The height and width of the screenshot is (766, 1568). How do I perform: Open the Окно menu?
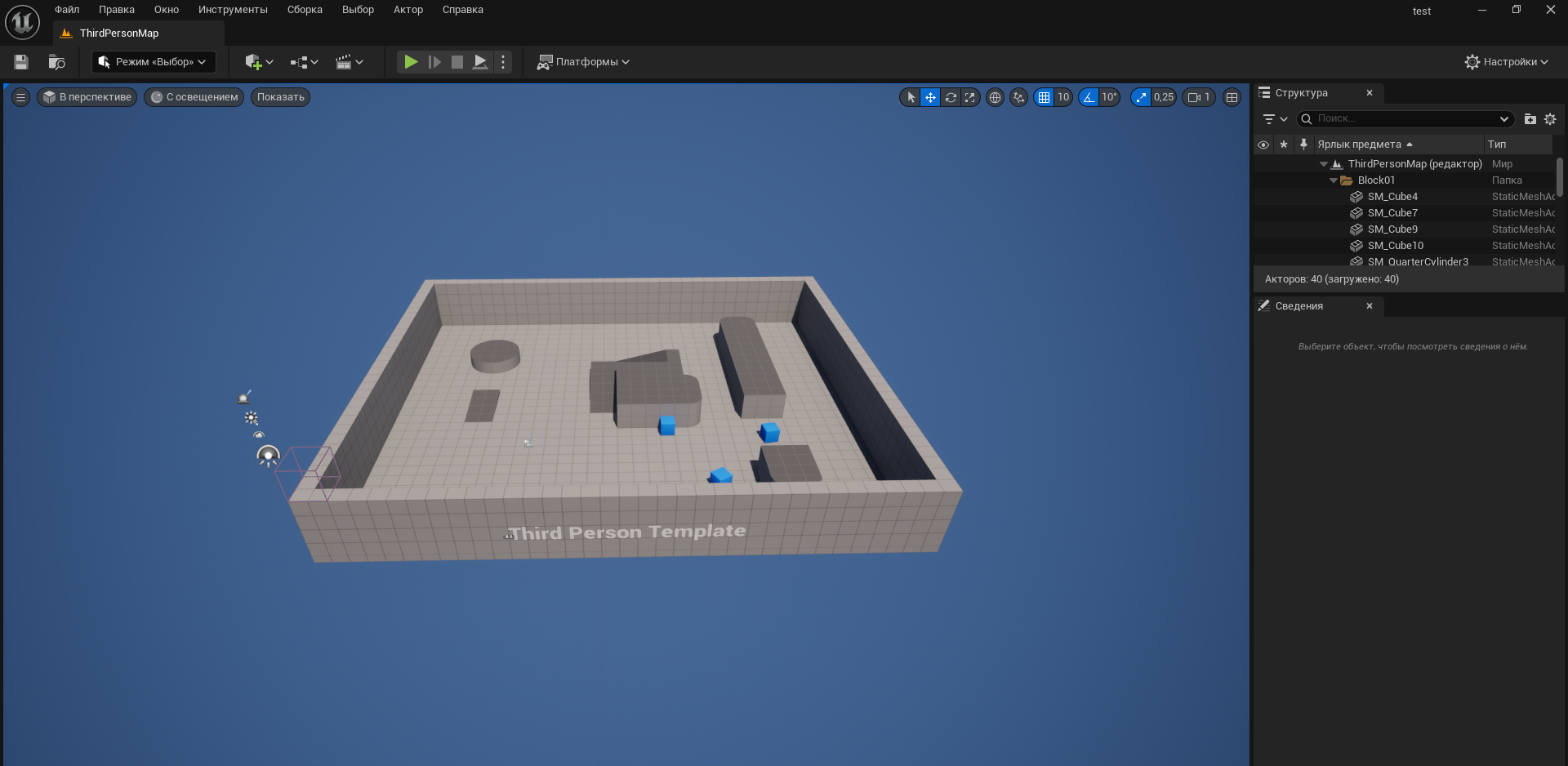coord(167,10)
